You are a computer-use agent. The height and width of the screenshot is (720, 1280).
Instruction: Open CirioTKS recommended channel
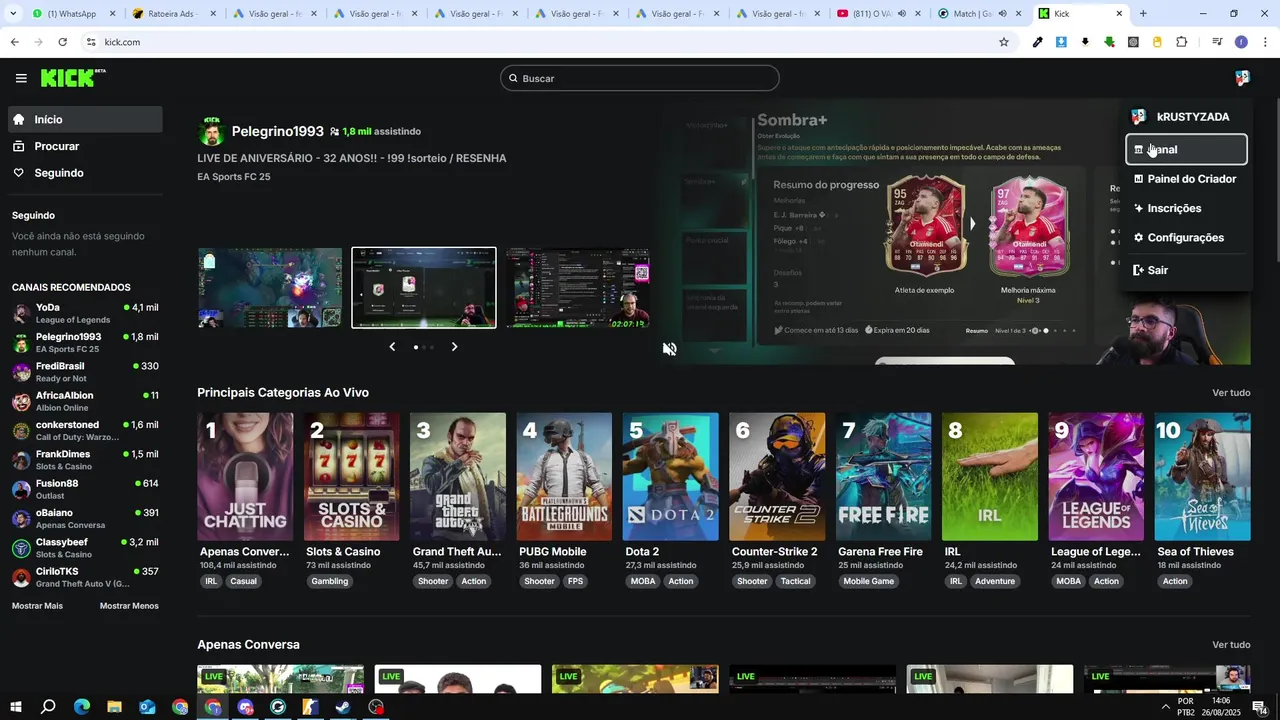coord(85,577)
